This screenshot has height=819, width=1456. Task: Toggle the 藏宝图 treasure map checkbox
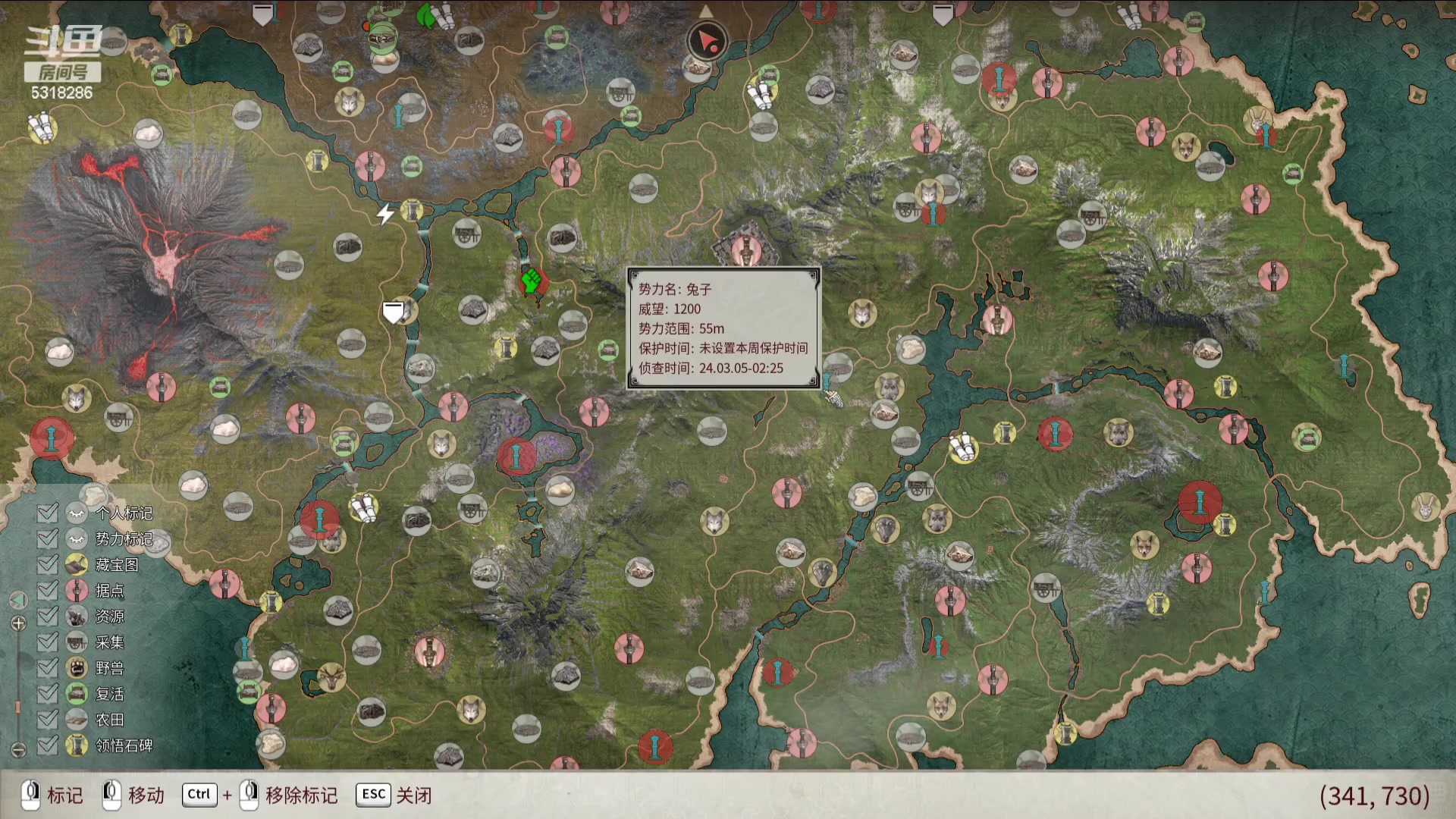[x=47, y=564]
